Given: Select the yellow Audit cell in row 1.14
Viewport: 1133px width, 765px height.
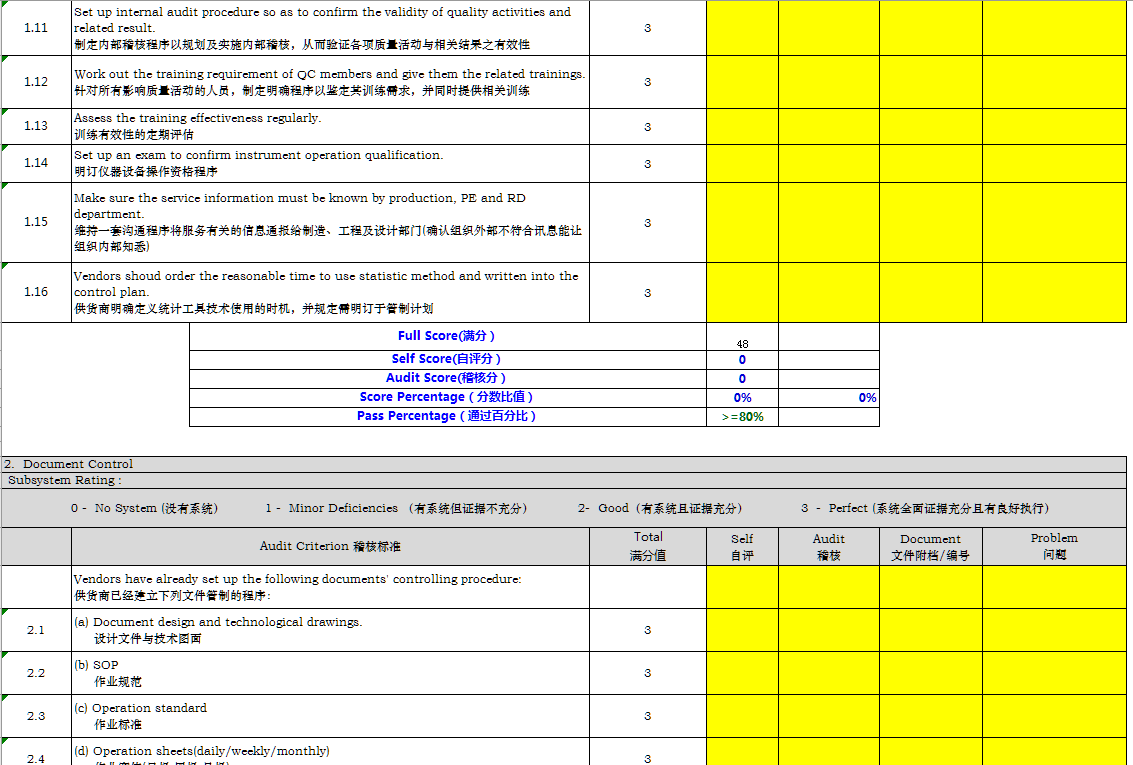Looking at the screenshot, I should point(828,164).
